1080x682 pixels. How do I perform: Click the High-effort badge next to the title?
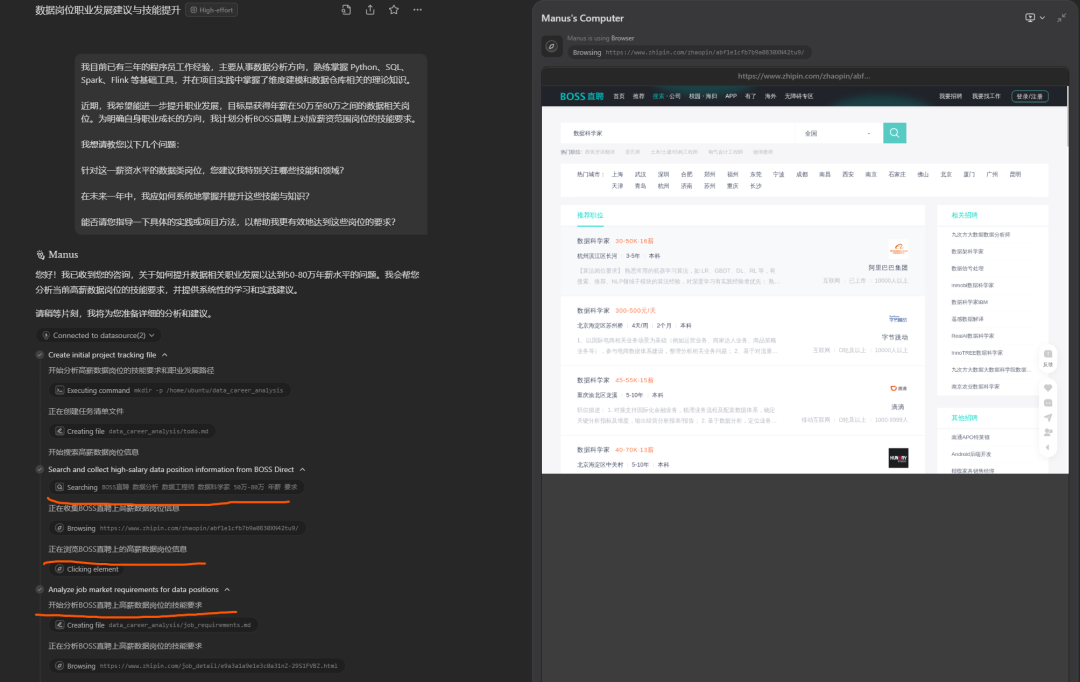coord(211,10)
